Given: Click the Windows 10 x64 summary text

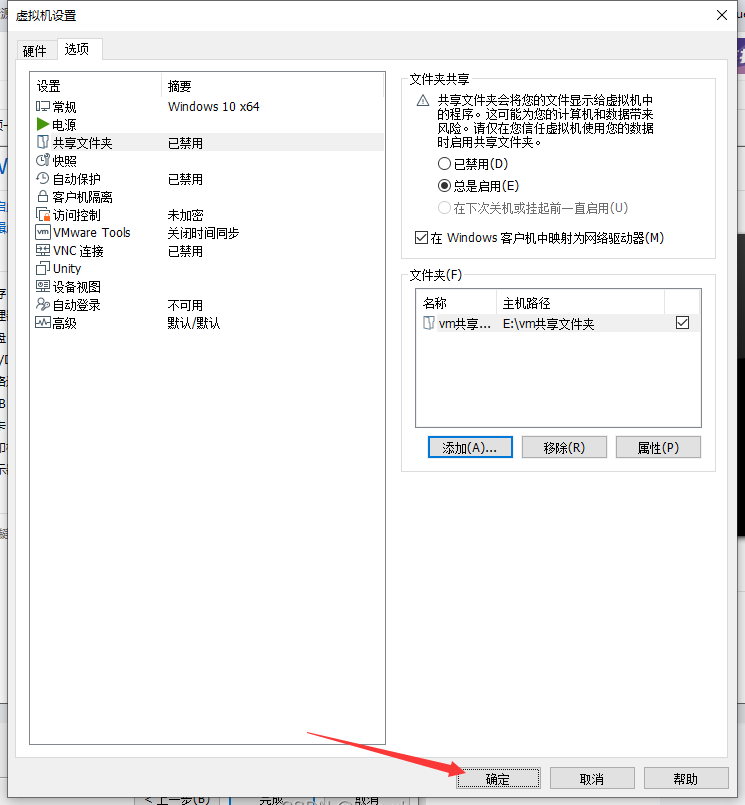Looking at the screenshot, I should (214, 107).
